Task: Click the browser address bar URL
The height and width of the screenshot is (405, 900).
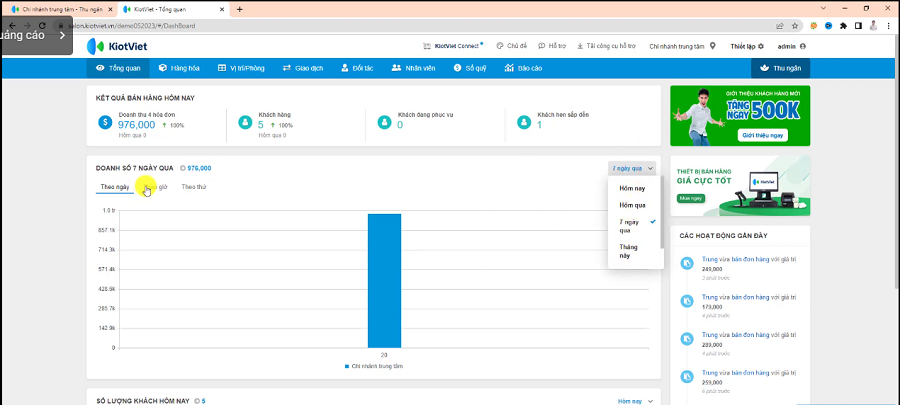Action: (132, 26)
